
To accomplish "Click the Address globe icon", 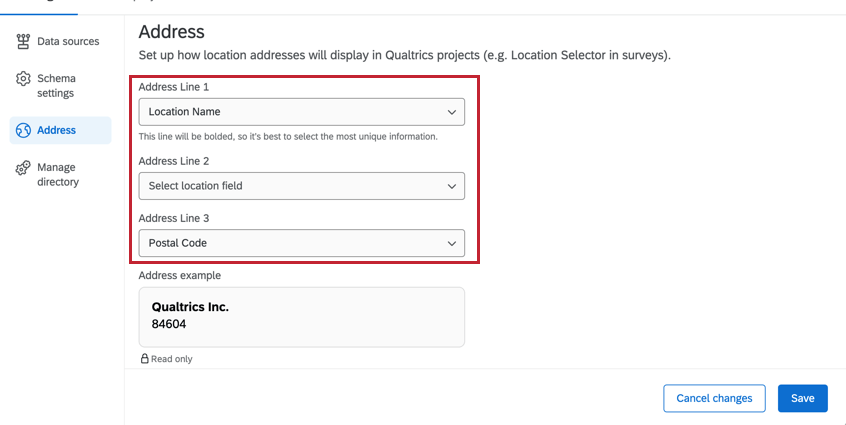I will coord(23,130).
